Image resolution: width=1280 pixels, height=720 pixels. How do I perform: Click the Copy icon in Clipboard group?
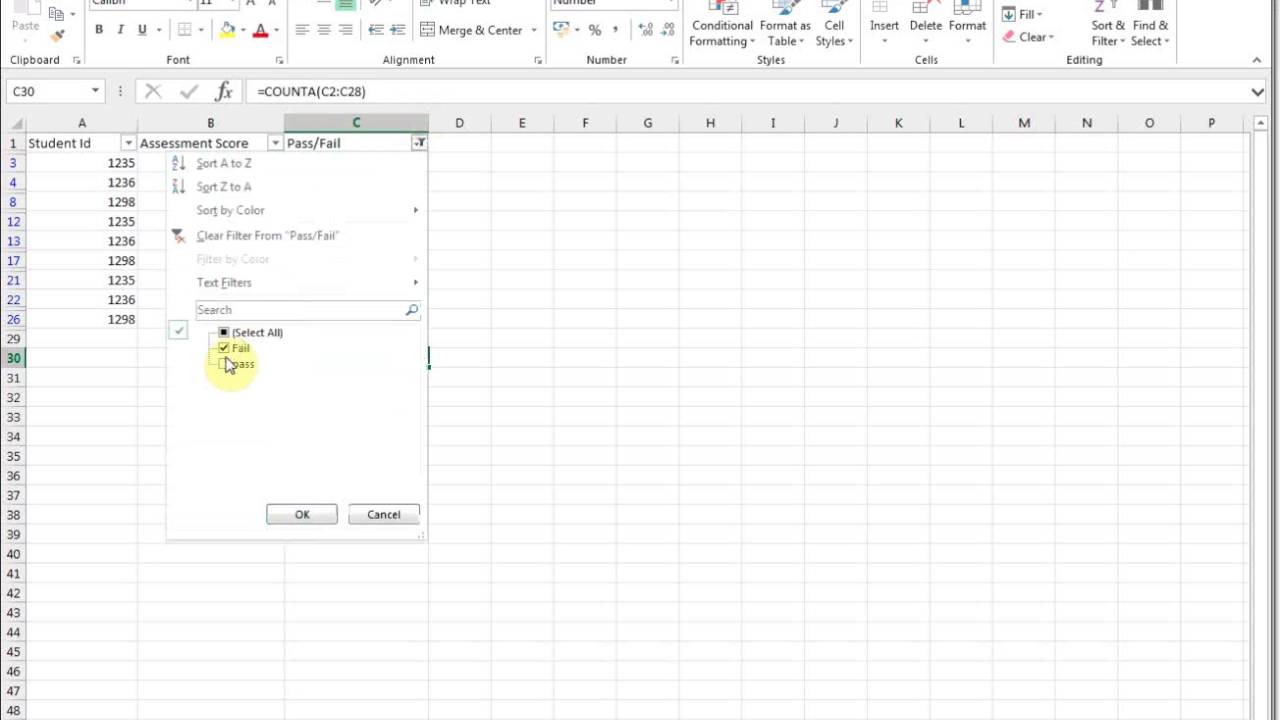tap(56, 13)
